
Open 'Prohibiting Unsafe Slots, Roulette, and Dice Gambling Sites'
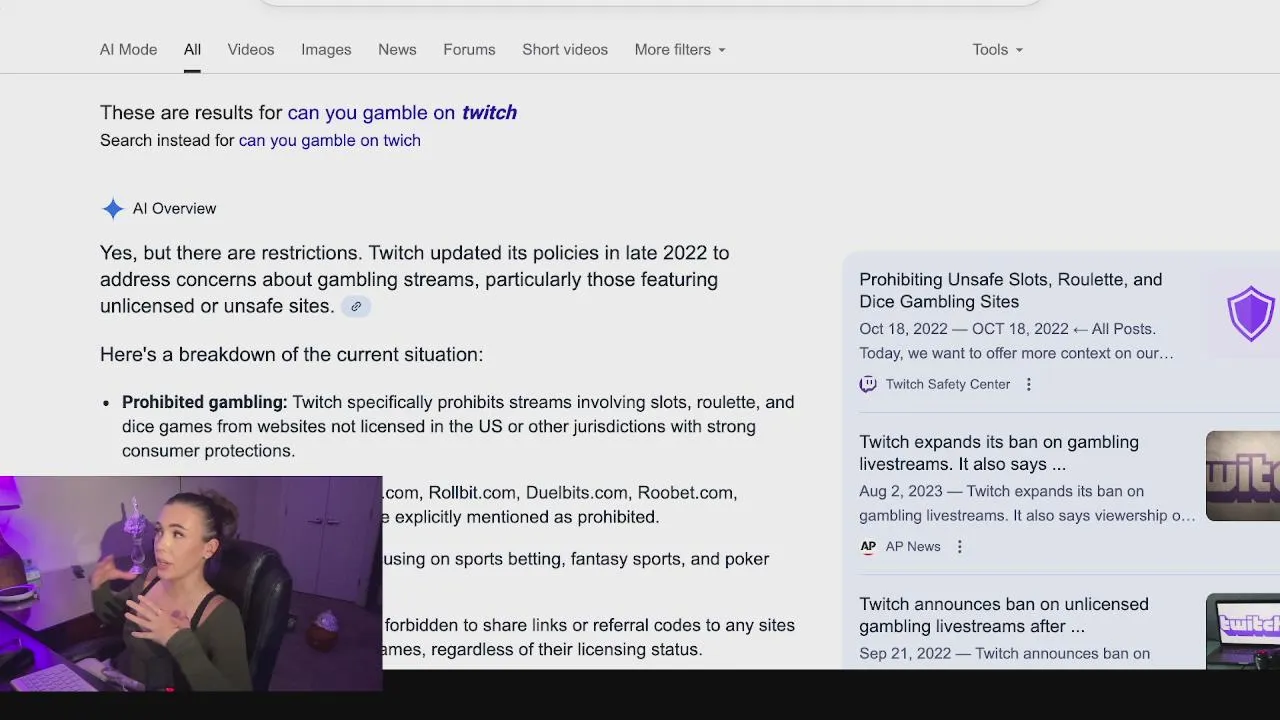tap(1010, 290)
